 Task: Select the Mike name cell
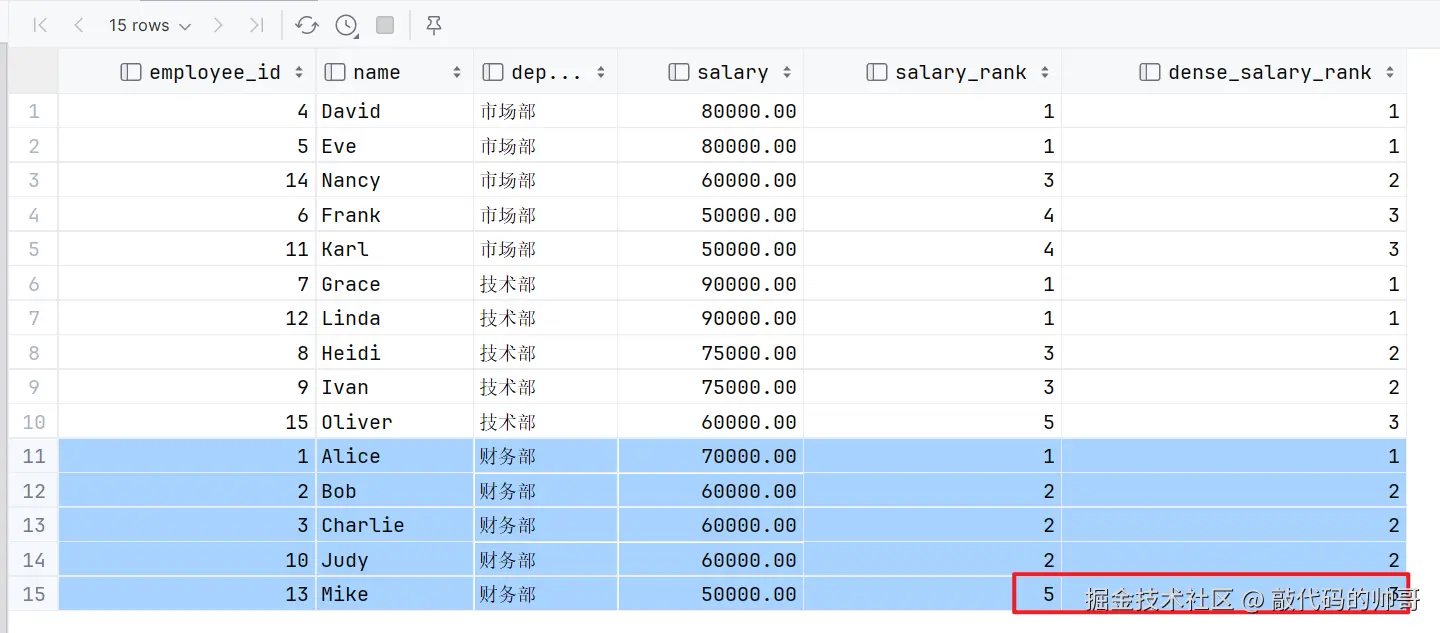point(395,594)
